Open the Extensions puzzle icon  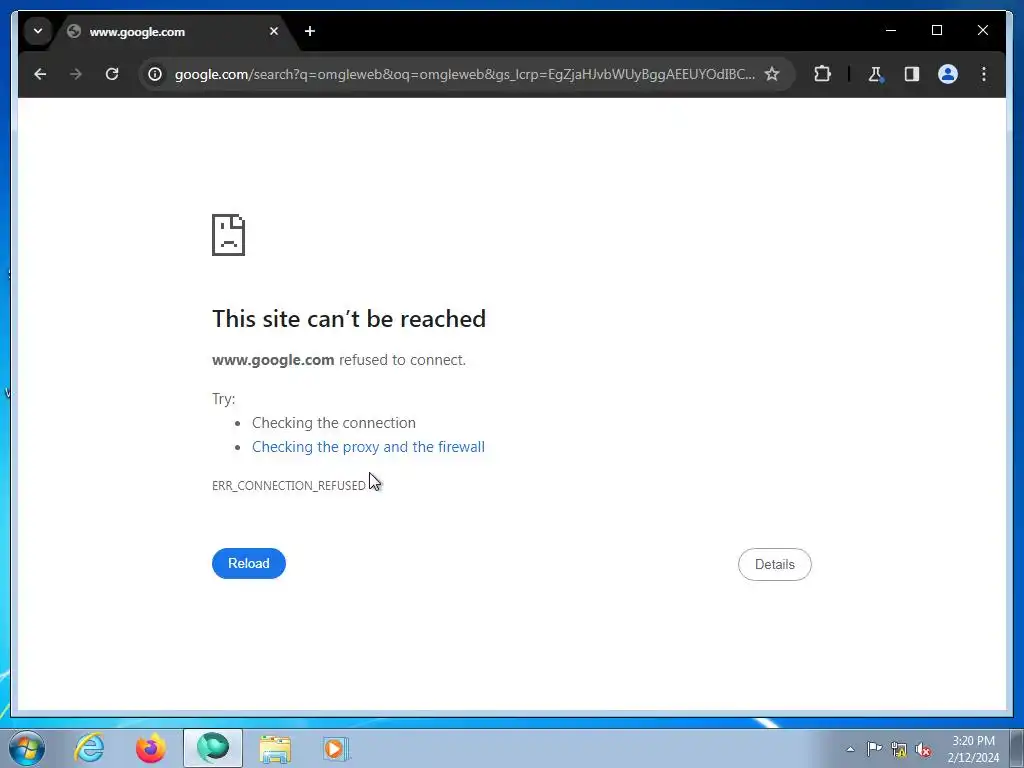coord(822,74)
